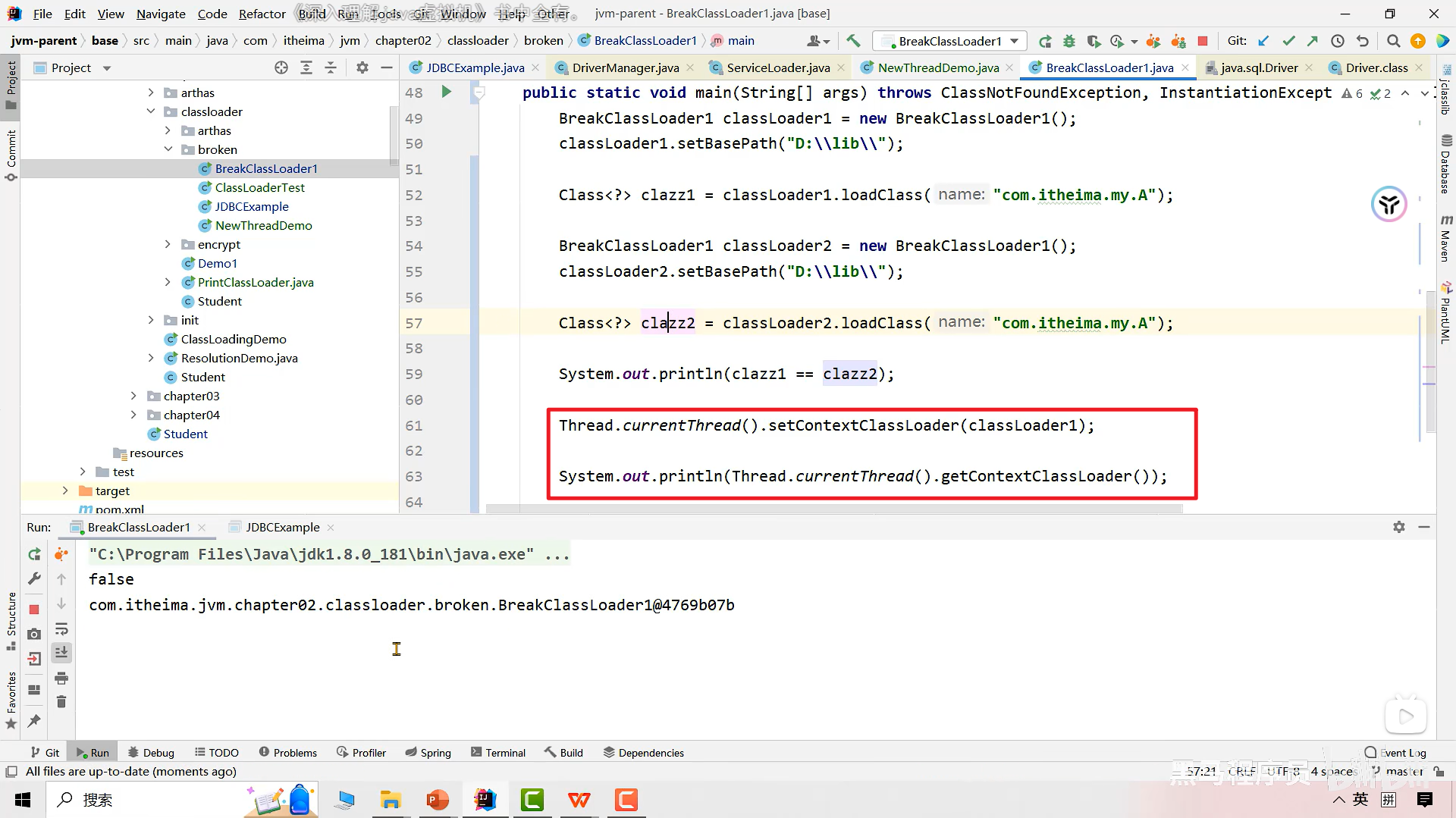Update project with the blue Git arrow
Viewport: 1456px width, 818px height.
coord(1263,41)
